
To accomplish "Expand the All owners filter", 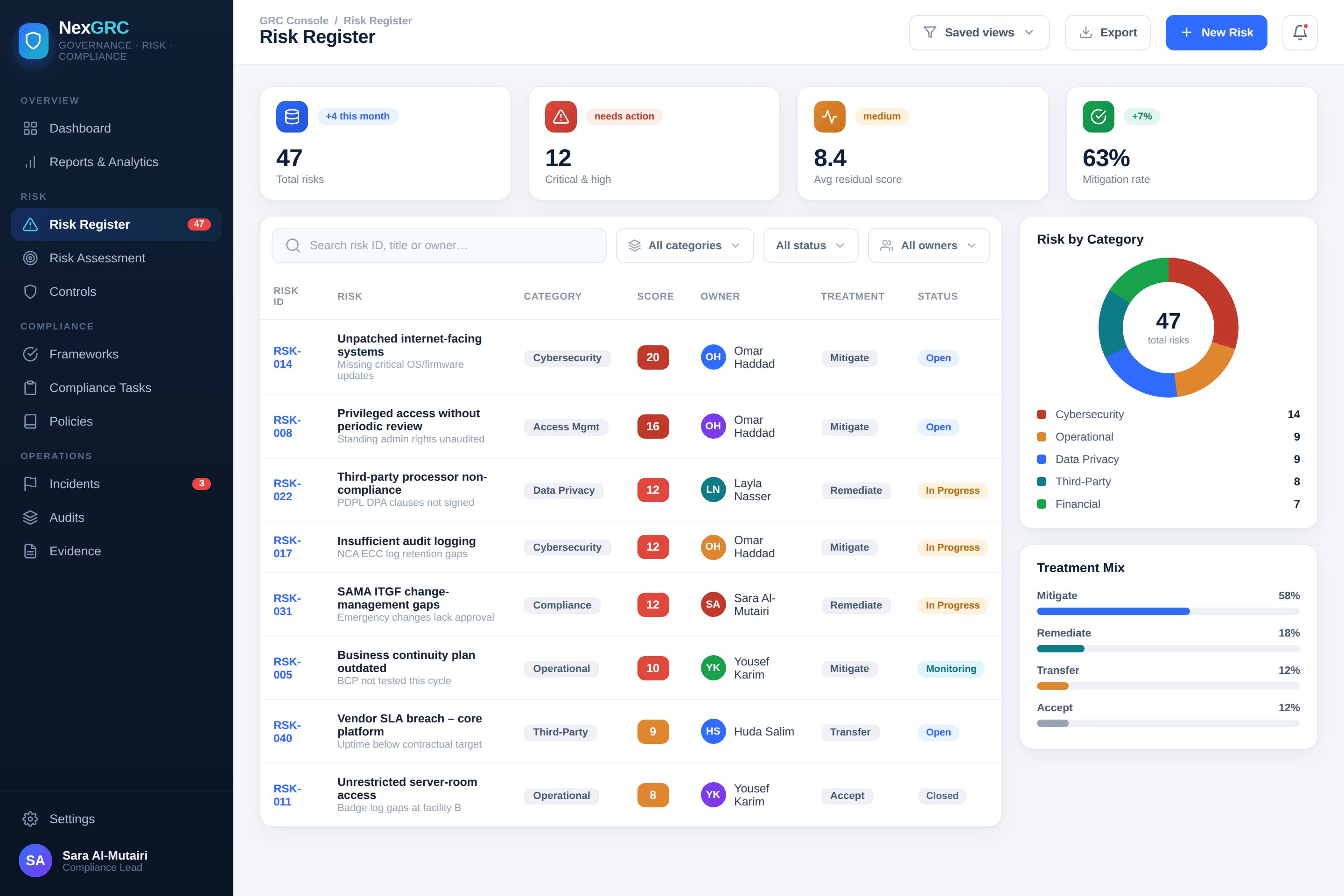I will coord(929,246).
